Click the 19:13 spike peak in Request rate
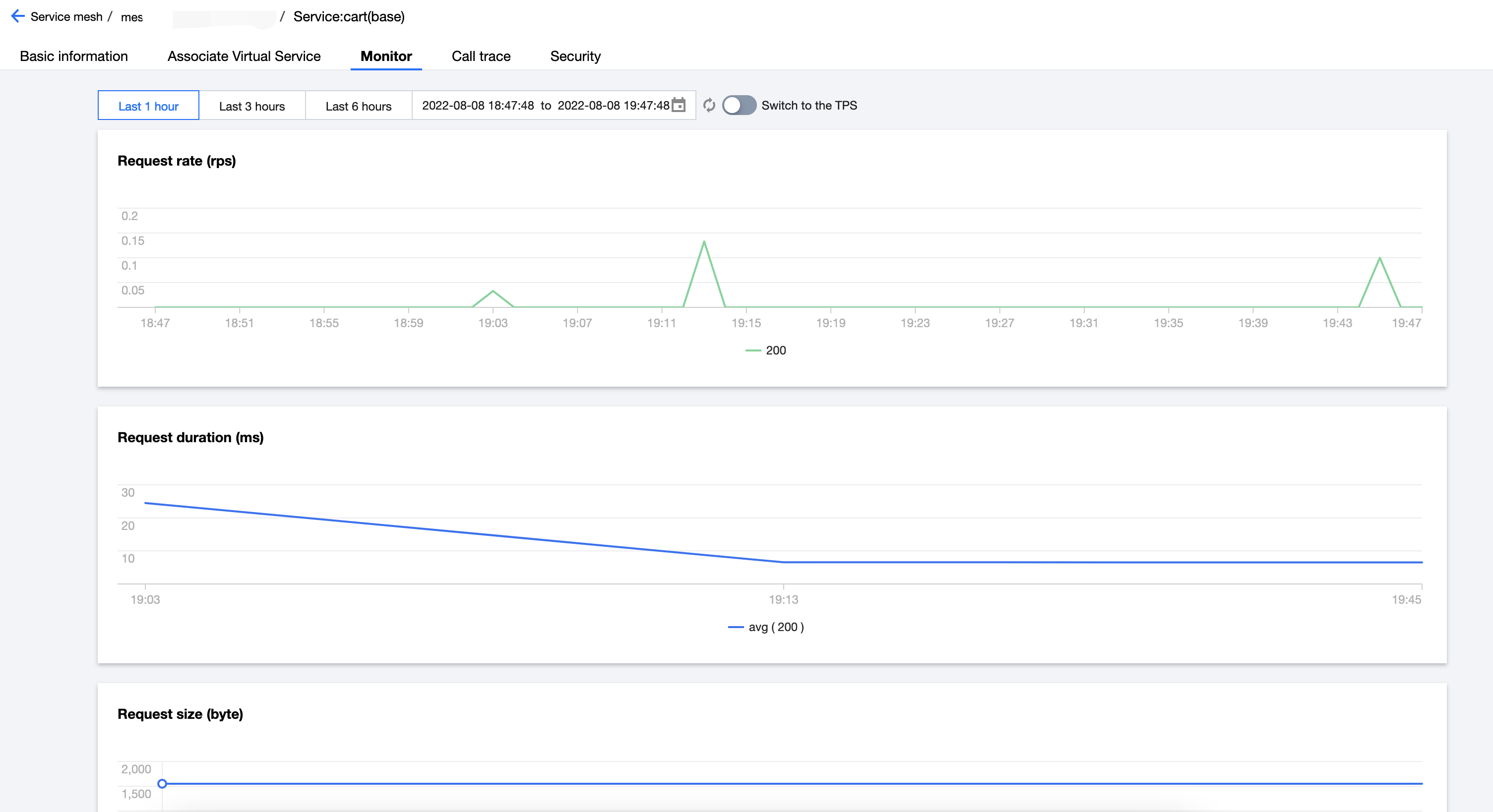Screen dimensions: 1493x812 click(704, 241)
